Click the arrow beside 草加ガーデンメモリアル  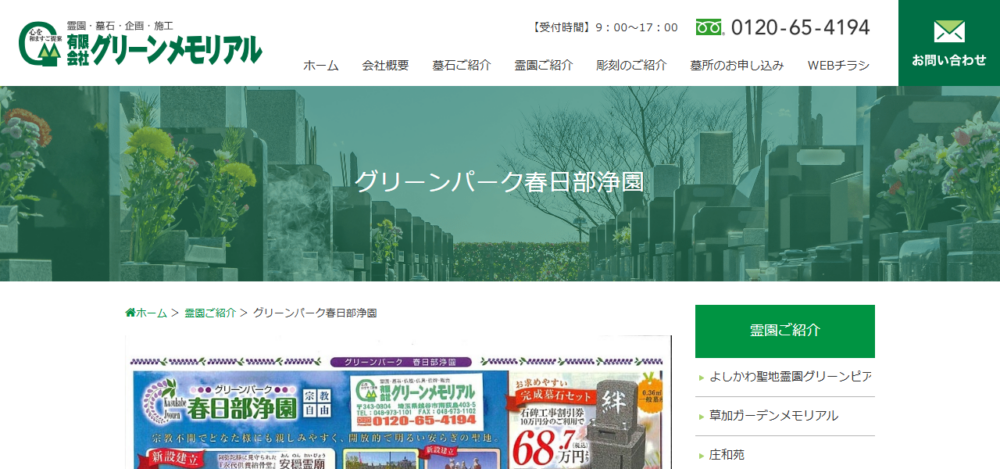702,417
